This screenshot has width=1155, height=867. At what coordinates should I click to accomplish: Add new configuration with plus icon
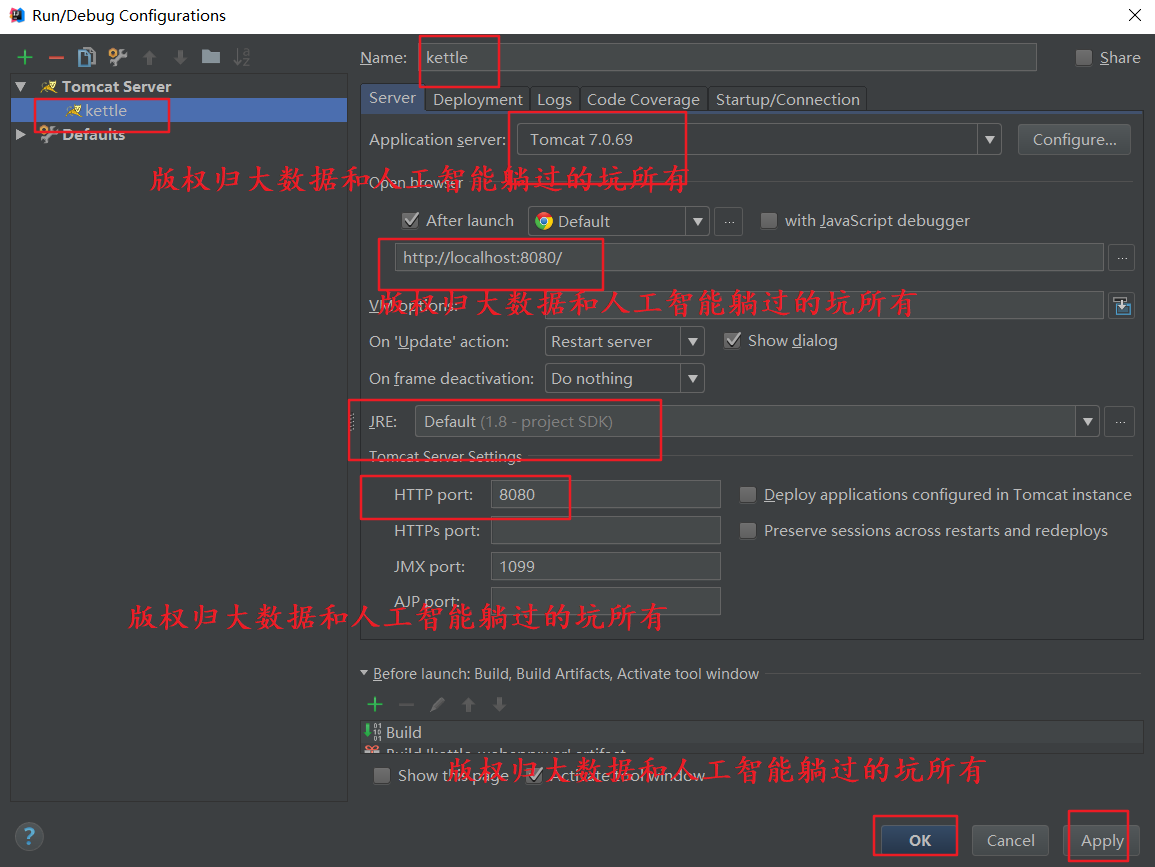click(x=25, y=57)
